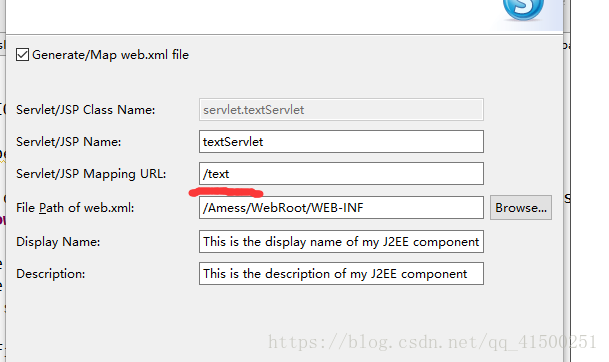Click the blue S servlet wizard icon
The image size is (609, 362).
523,9
